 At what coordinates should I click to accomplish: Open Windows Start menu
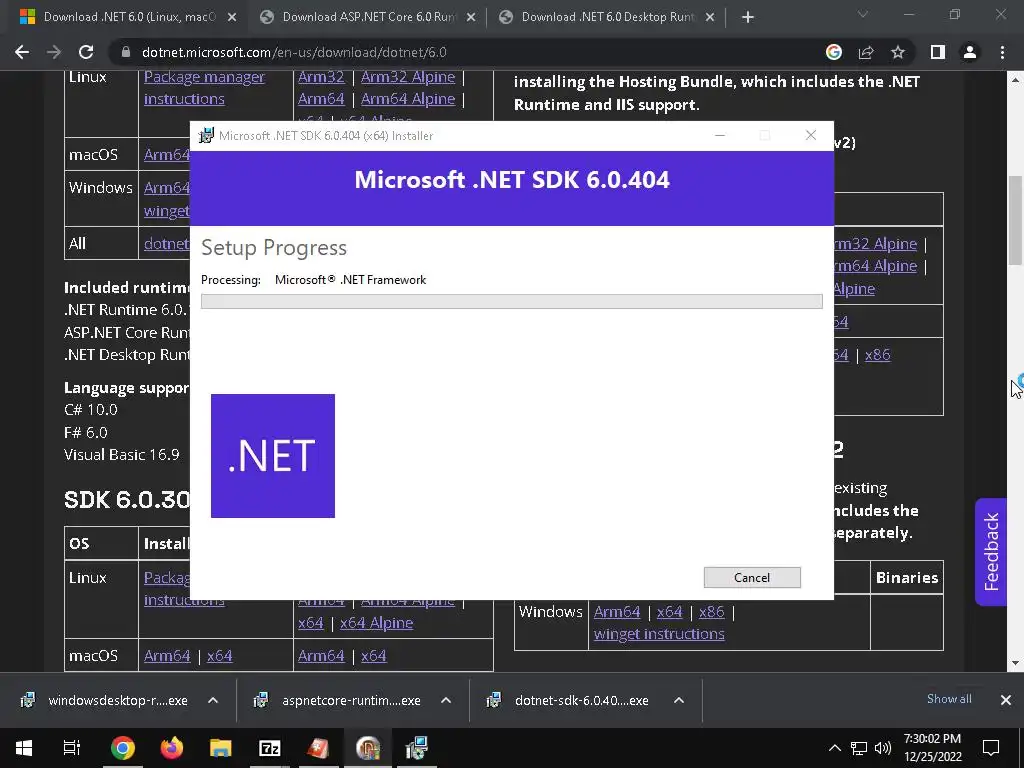point(24,748)
